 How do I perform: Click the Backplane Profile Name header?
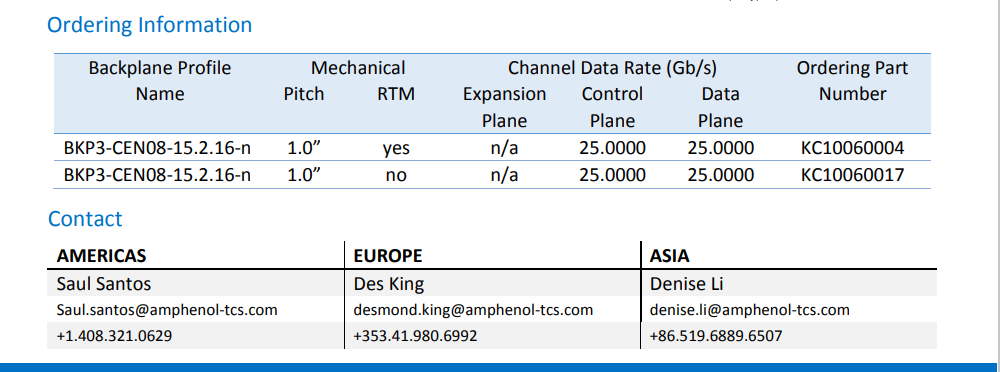pos(160,81)
